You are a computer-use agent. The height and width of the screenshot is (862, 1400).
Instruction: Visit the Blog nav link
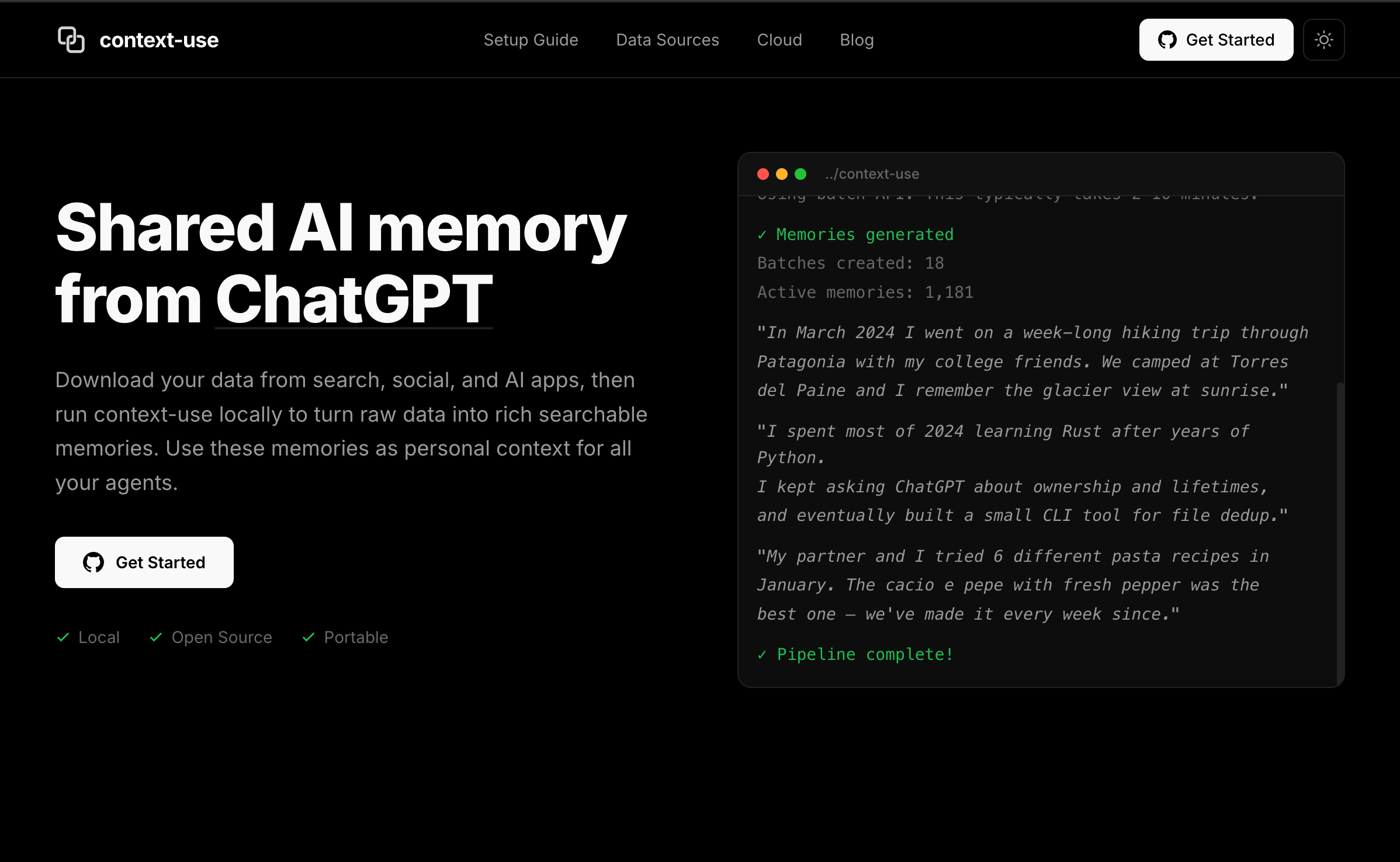[x=857, y=40]
